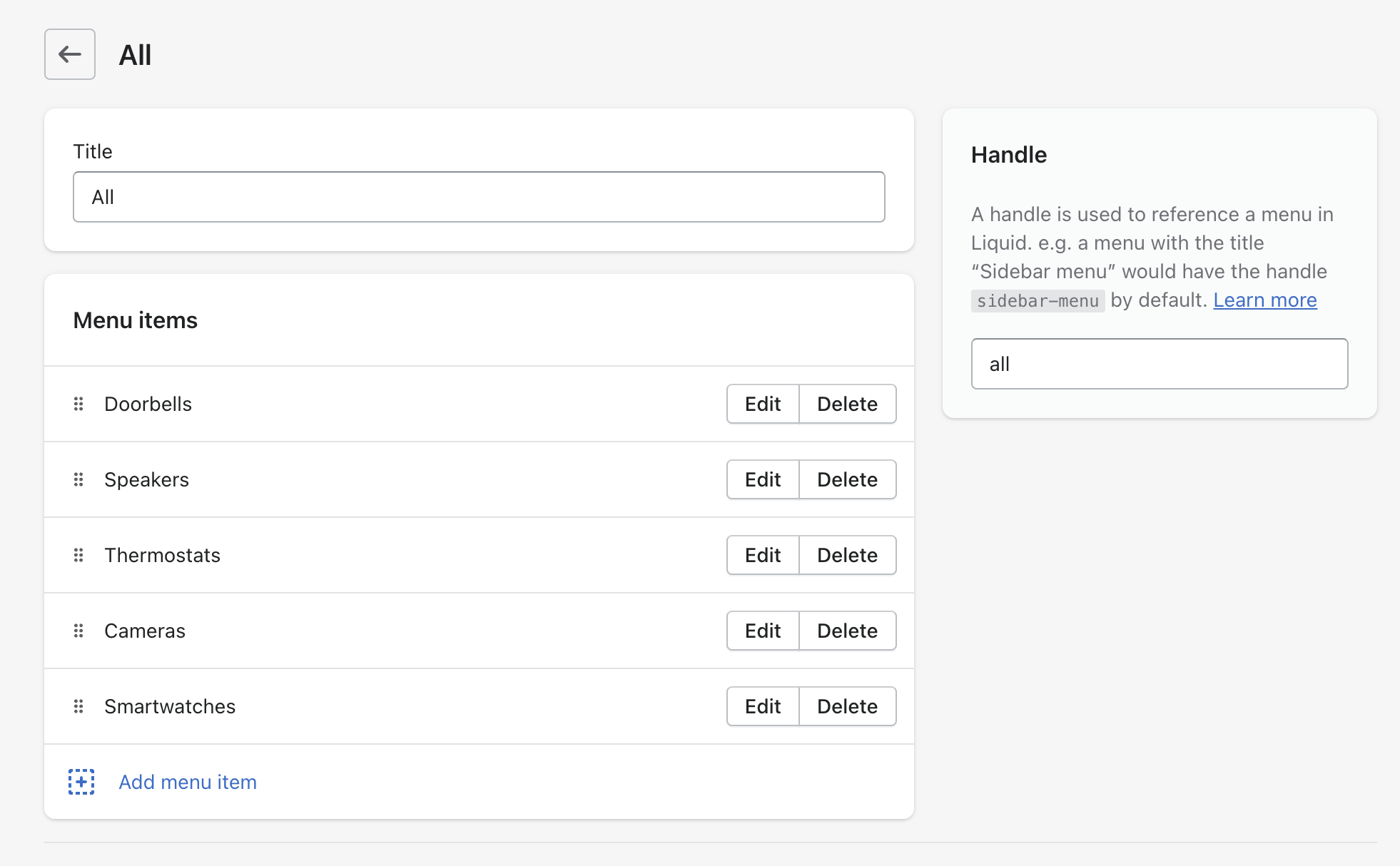Delete the Speakers menu item
The image size is (1400, 866).
point(848,479)
